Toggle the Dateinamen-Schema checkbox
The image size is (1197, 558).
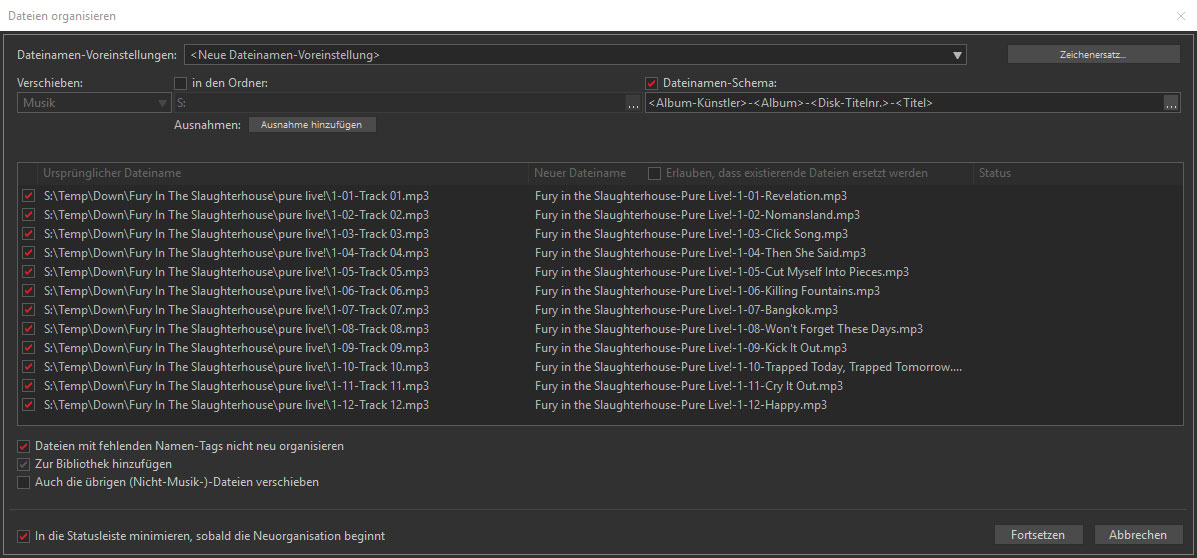pyautogui.click(x=652, y=83)
